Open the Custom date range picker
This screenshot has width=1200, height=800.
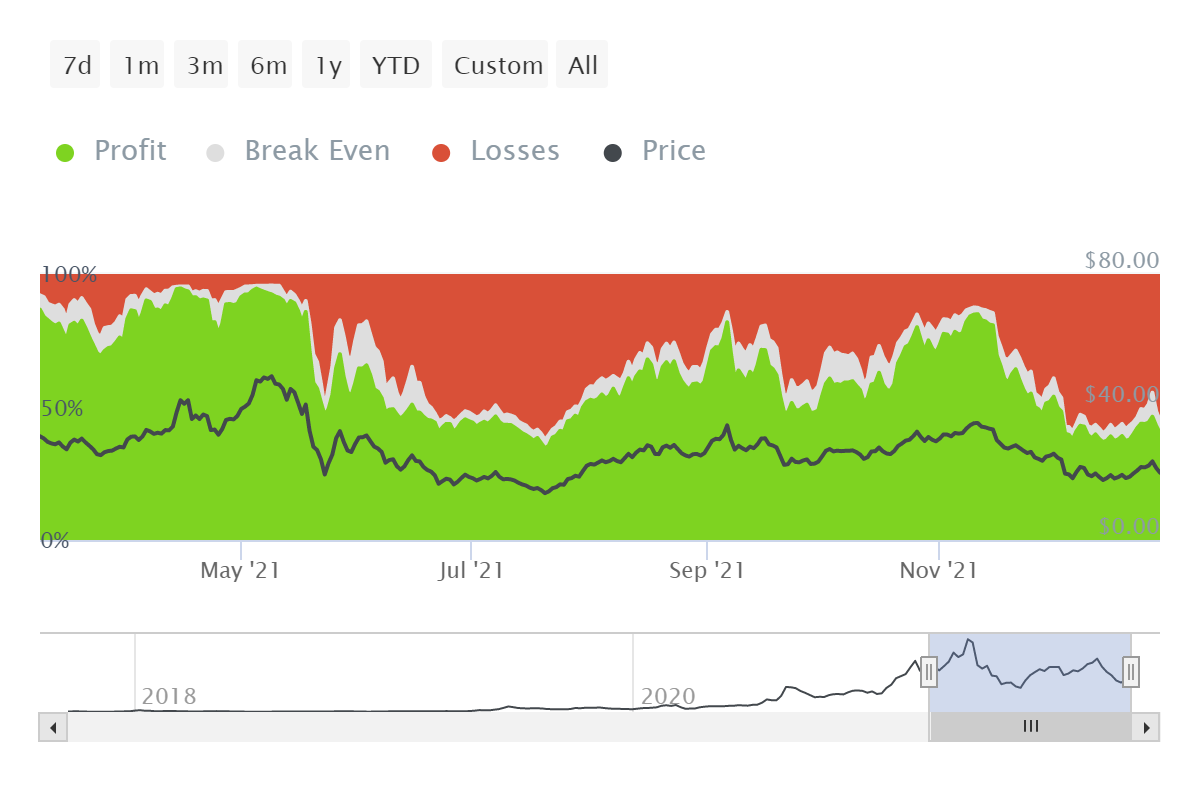pyautogui.click(x=497, y=65)
